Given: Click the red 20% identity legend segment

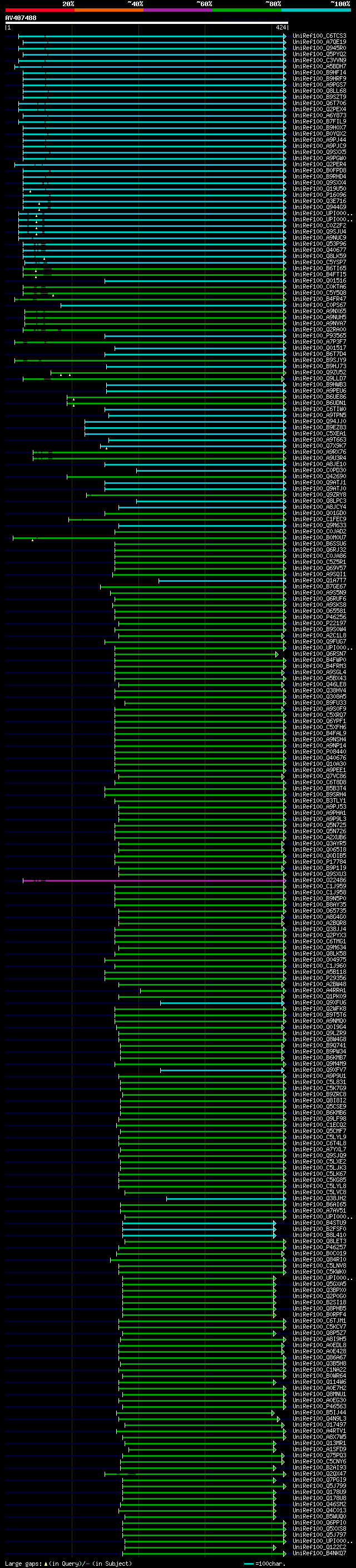Looking at the screenshot, I should click(39, 10).
